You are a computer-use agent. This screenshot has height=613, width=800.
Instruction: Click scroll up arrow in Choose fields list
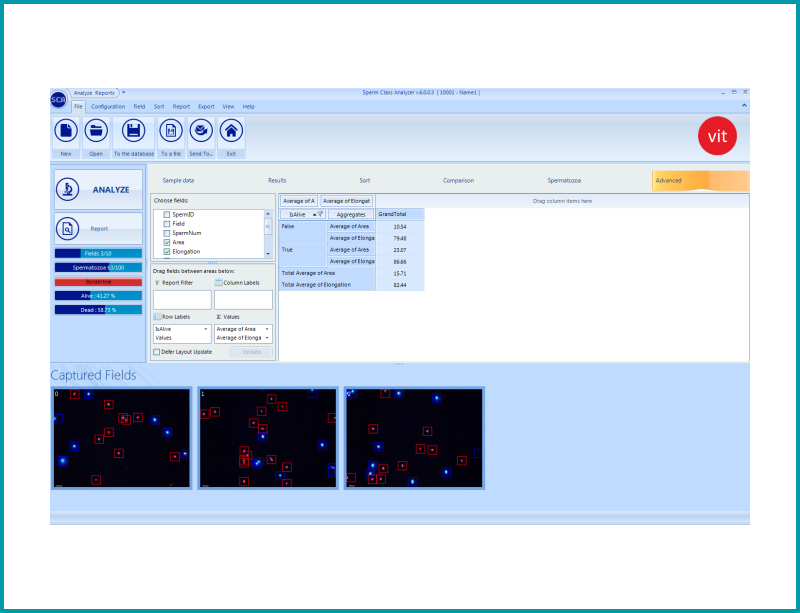coord(268,213)
